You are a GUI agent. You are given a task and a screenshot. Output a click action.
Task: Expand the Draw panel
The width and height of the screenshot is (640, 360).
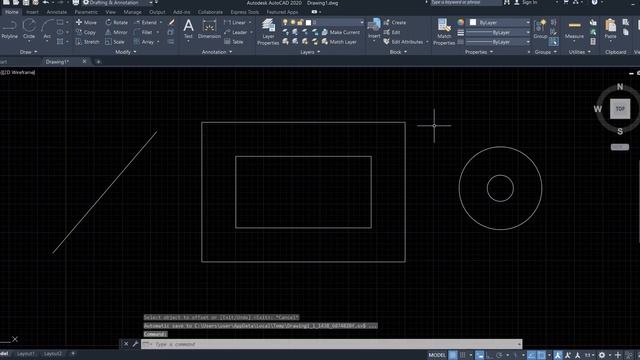click(28, 52)
